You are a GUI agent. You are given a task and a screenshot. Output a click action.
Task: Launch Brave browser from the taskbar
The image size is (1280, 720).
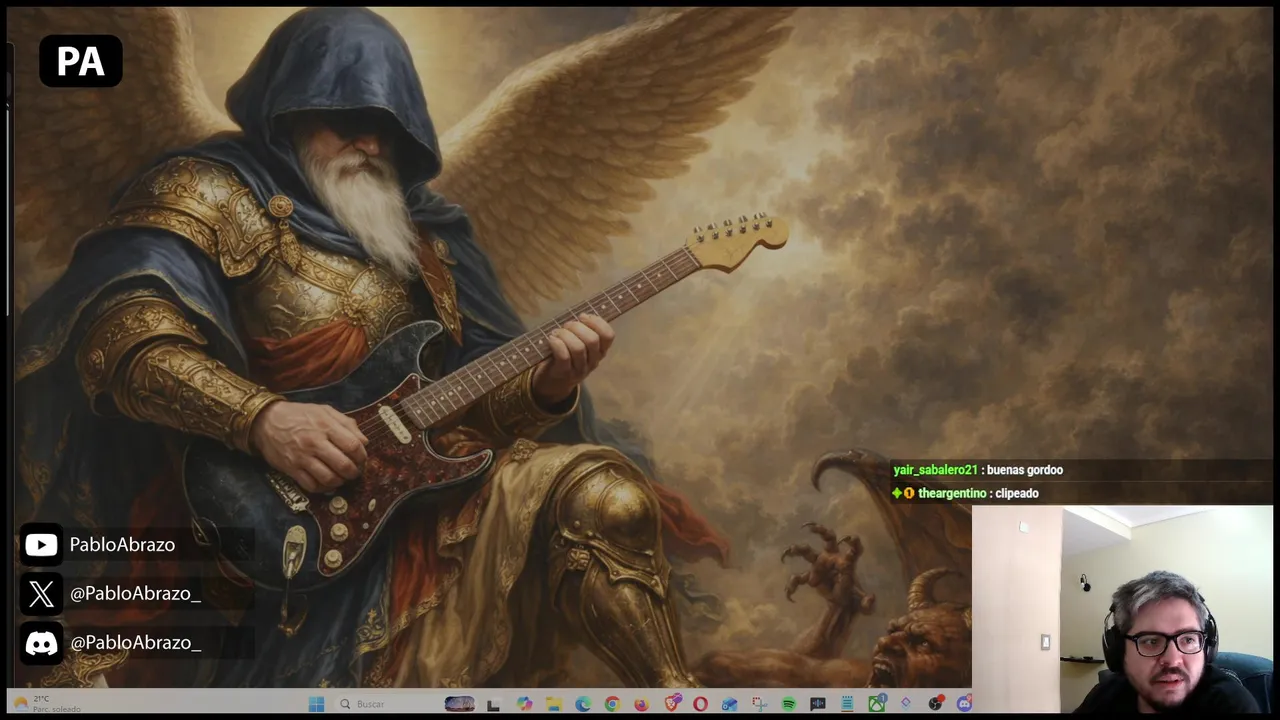click(x=672, y=703)
